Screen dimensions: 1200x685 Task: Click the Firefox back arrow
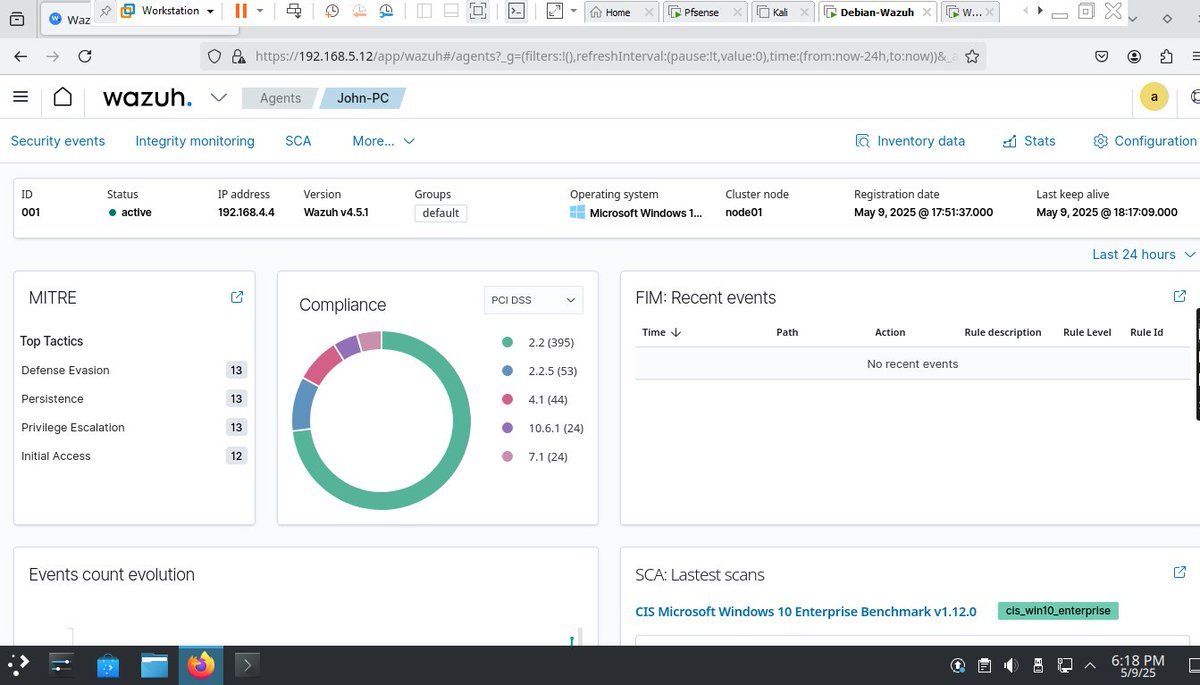click(x=21, y=57)
